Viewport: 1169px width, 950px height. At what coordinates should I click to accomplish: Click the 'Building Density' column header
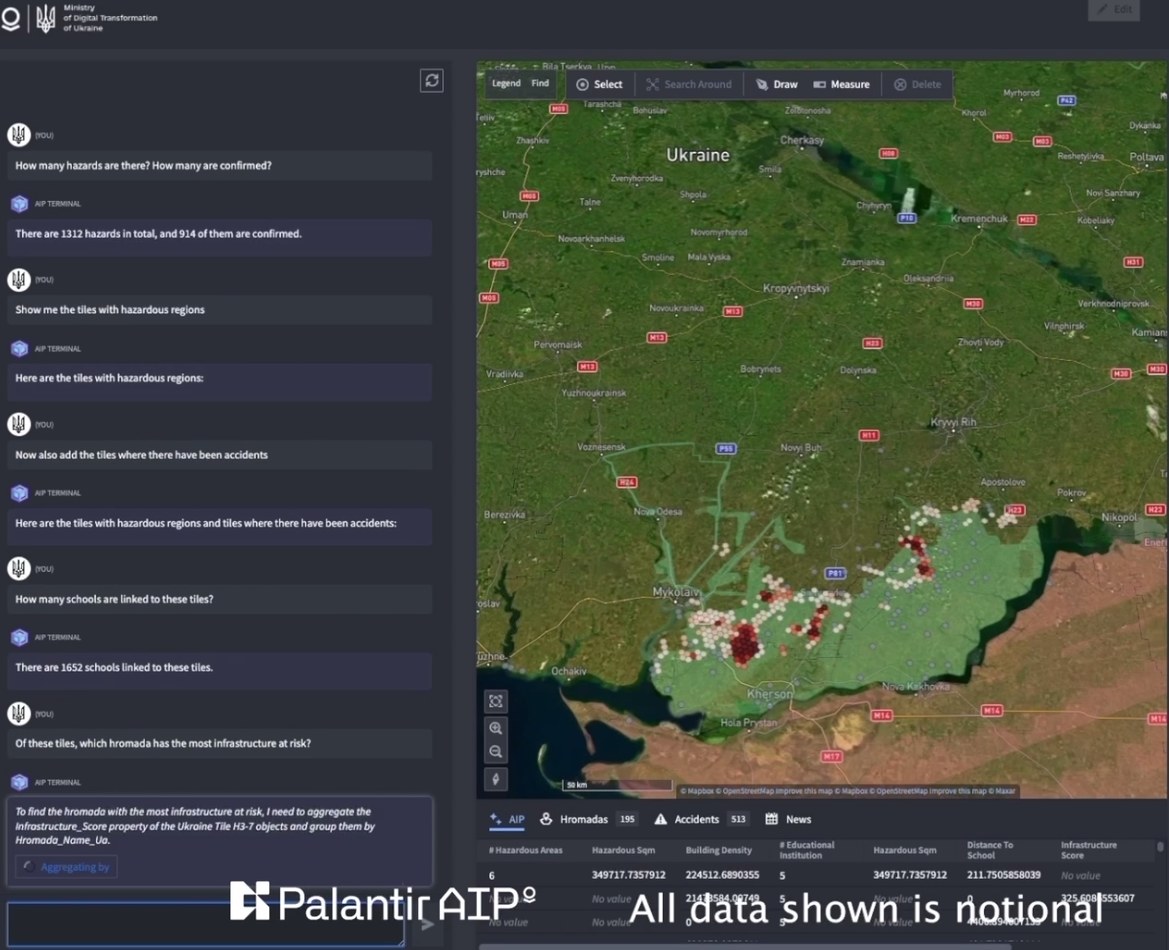tap(719, 850)
